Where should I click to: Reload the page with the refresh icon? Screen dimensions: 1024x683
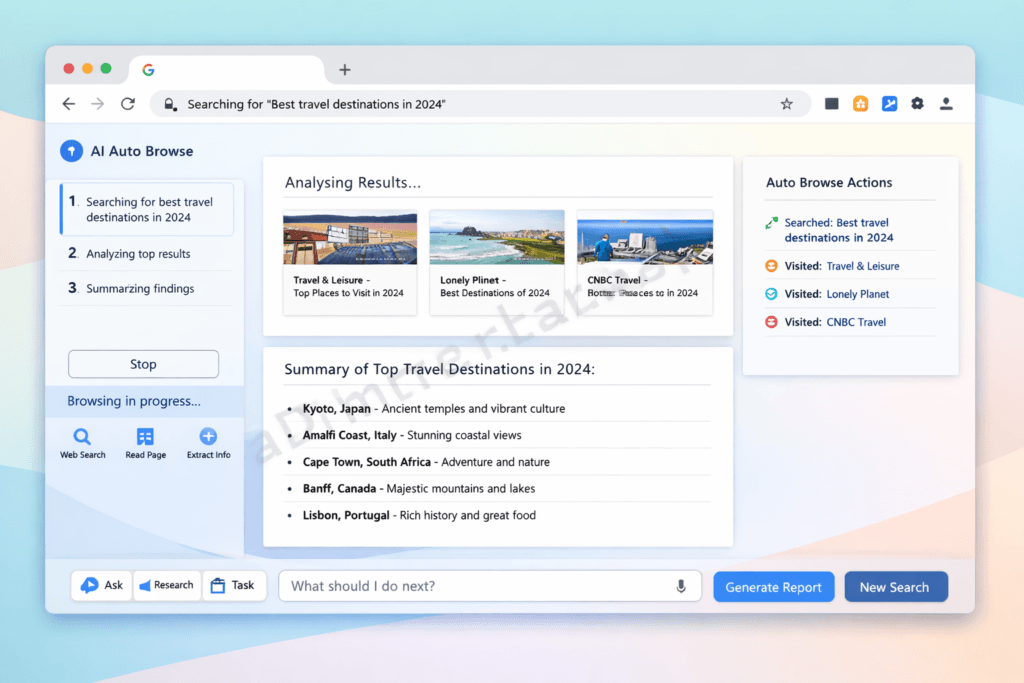pyautogui.click(x=127, y=103)
